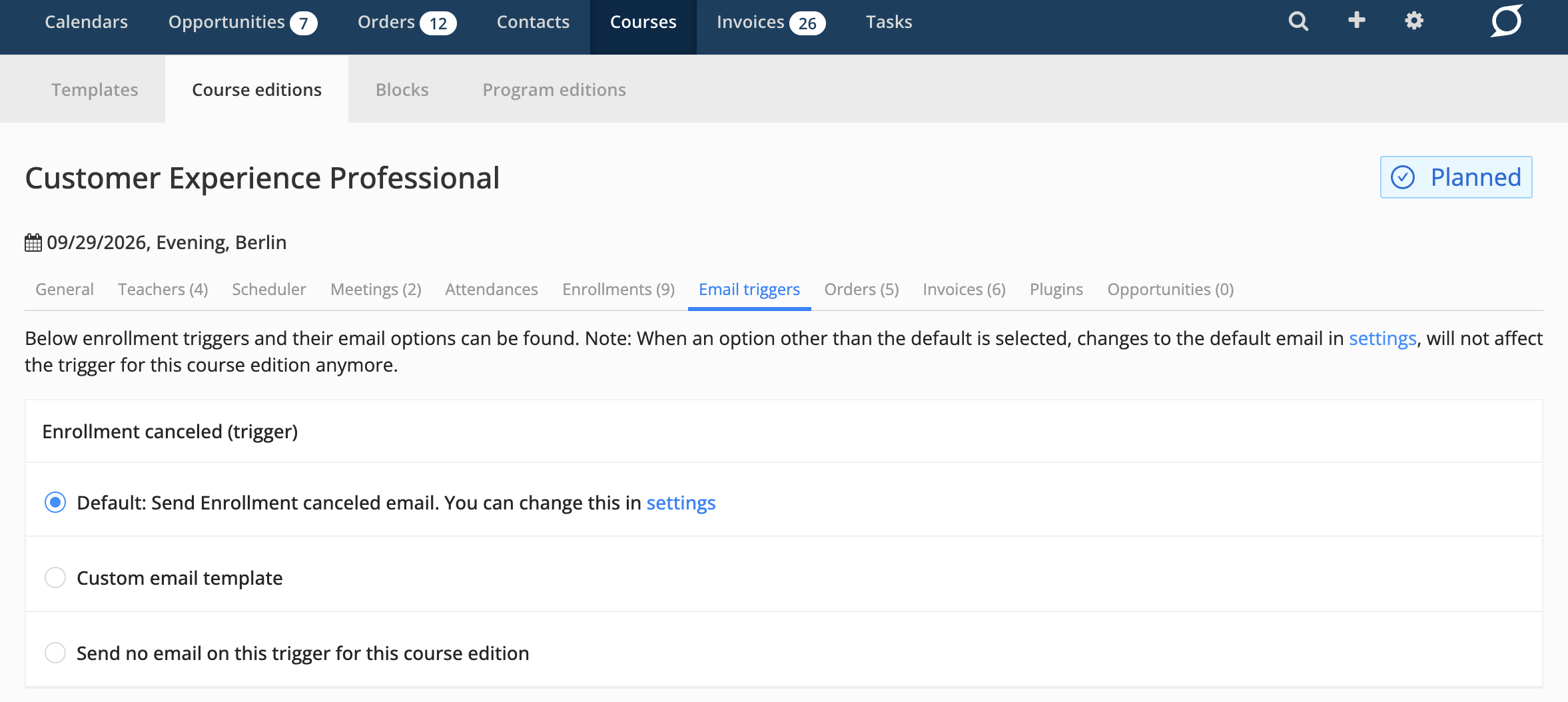Image resolution: width=1568 pixels, height=702 pixels.
Task: Choose the Custom email template option
Action: click(x=55, y=577)
